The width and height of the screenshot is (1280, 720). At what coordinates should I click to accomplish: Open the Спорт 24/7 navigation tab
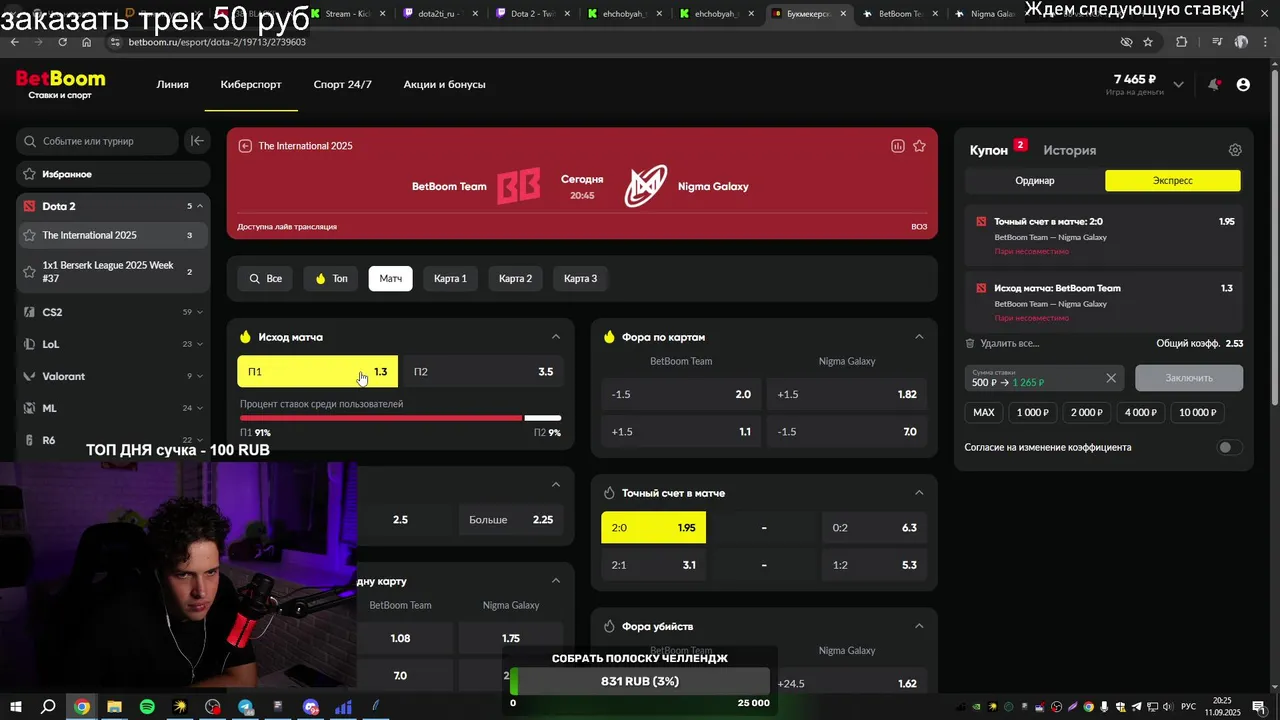(342, 85)
